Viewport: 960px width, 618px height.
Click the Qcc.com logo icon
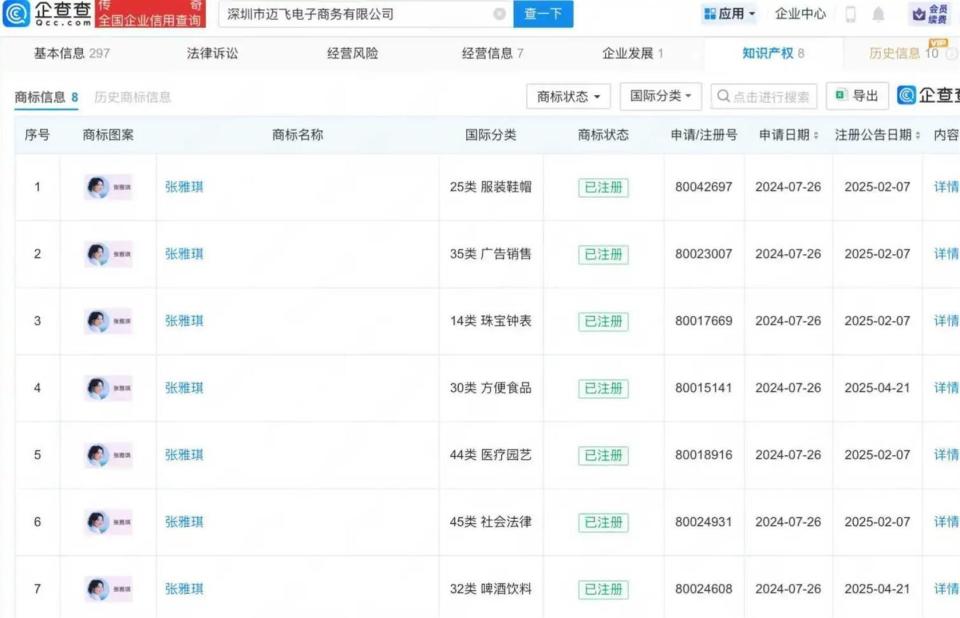pyautogui.click(x=16, y=13)
